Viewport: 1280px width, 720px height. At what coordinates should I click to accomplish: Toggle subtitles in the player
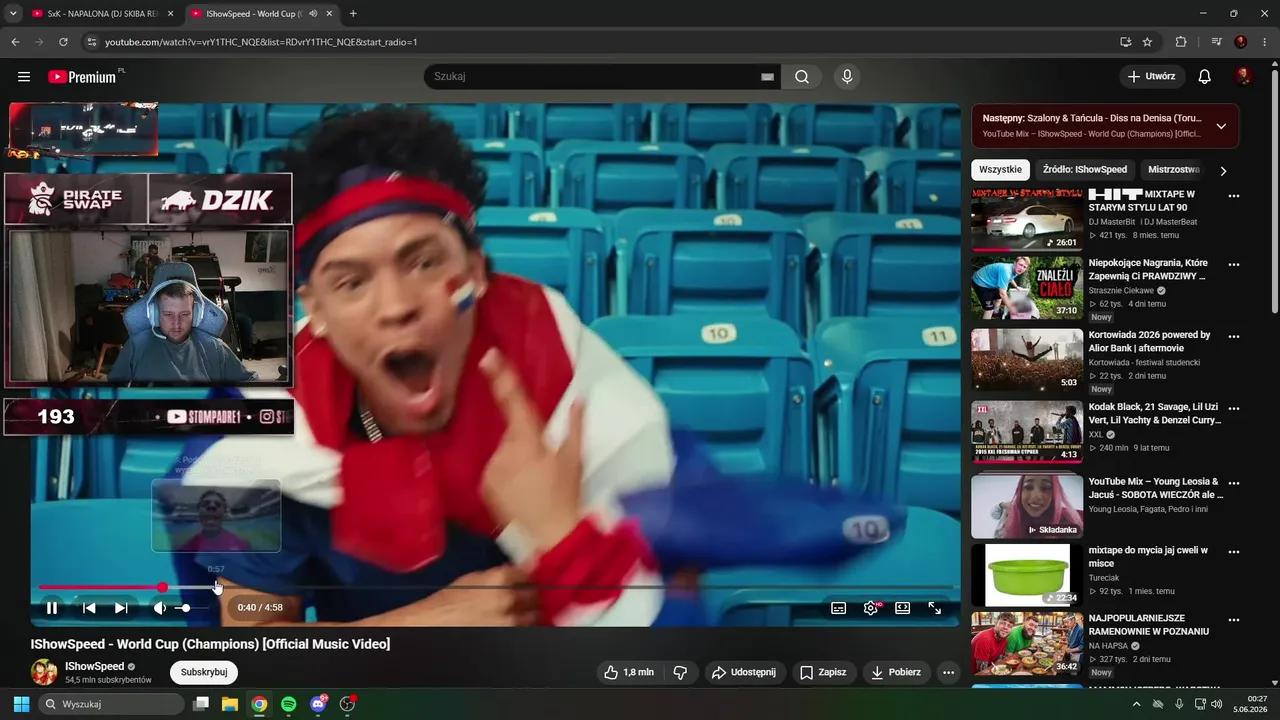click(x=839, y=608)
